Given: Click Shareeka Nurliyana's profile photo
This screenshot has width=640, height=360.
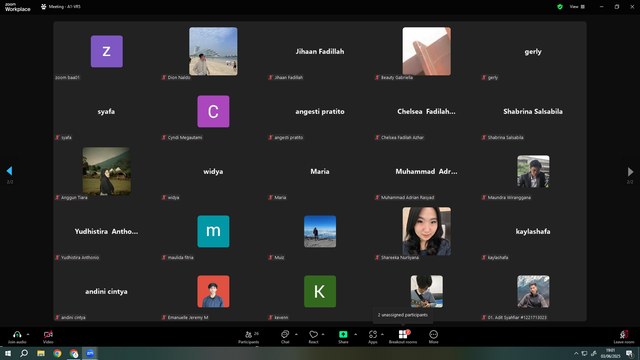Looking at the screenshot, I should (427, 231).
